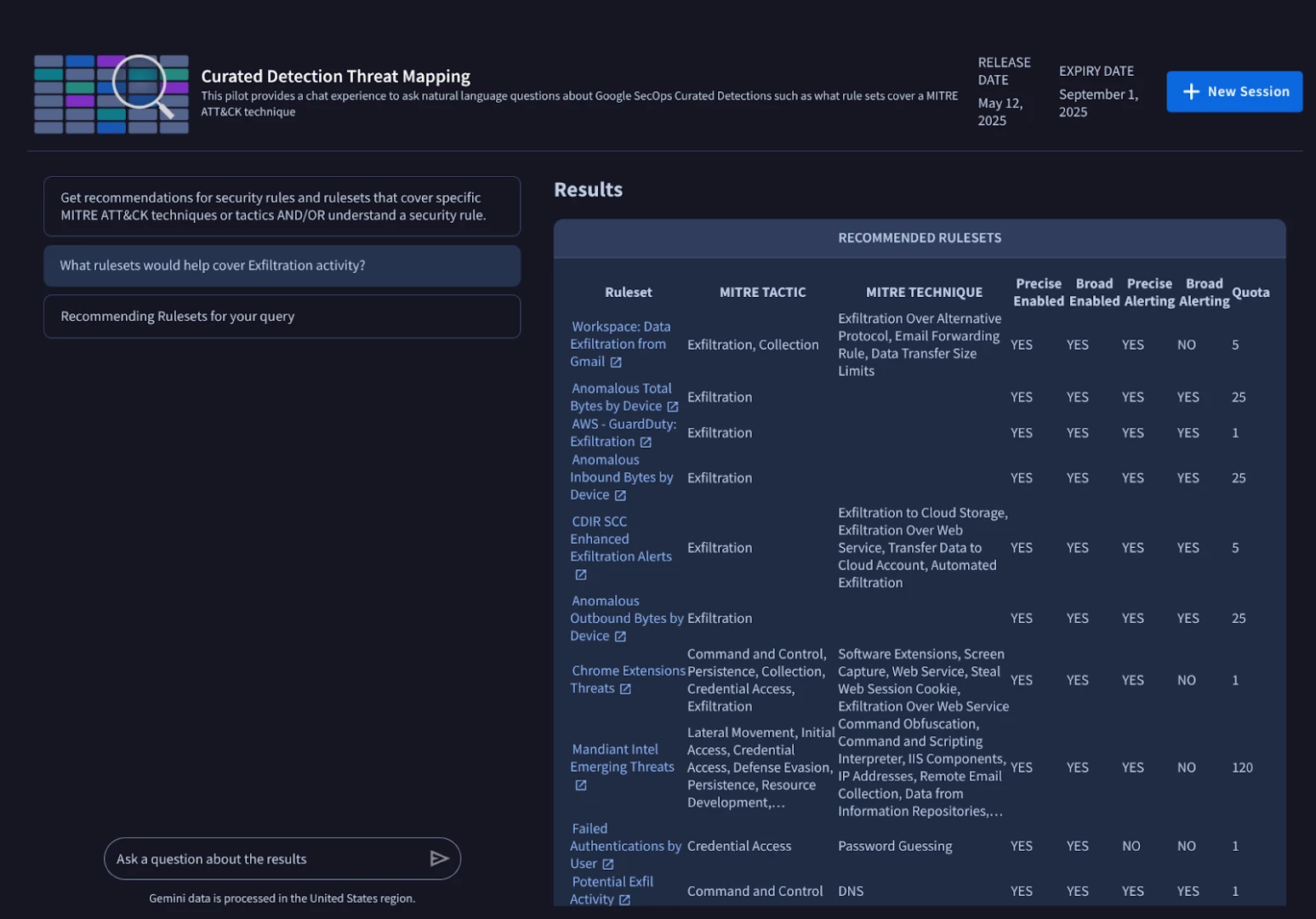Click Exfiltration to Cloud Storage technique cell
This screenshot has height=919, width=1316.
(923, 547)
